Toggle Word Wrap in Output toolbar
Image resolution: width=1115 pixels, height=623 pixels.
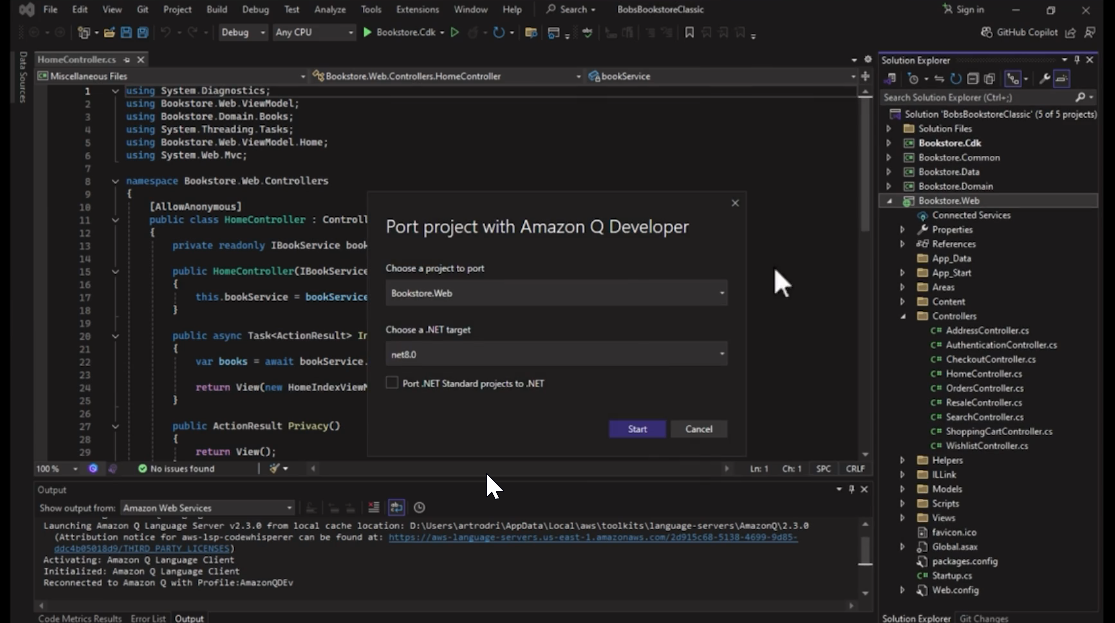(x=396, y=507)
